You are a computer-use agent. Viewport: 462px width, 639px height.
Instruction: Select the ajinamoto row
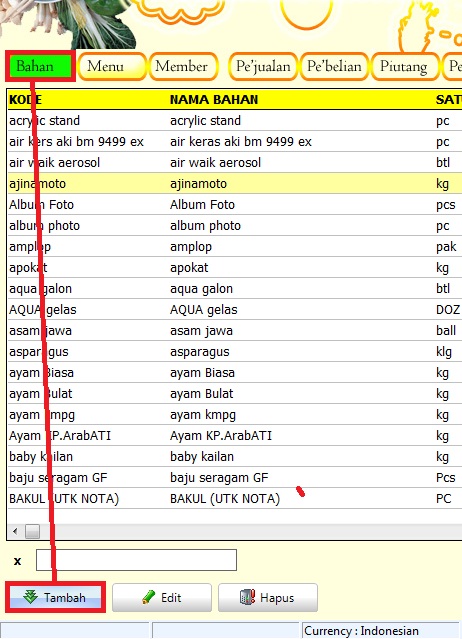pos(235,183)
